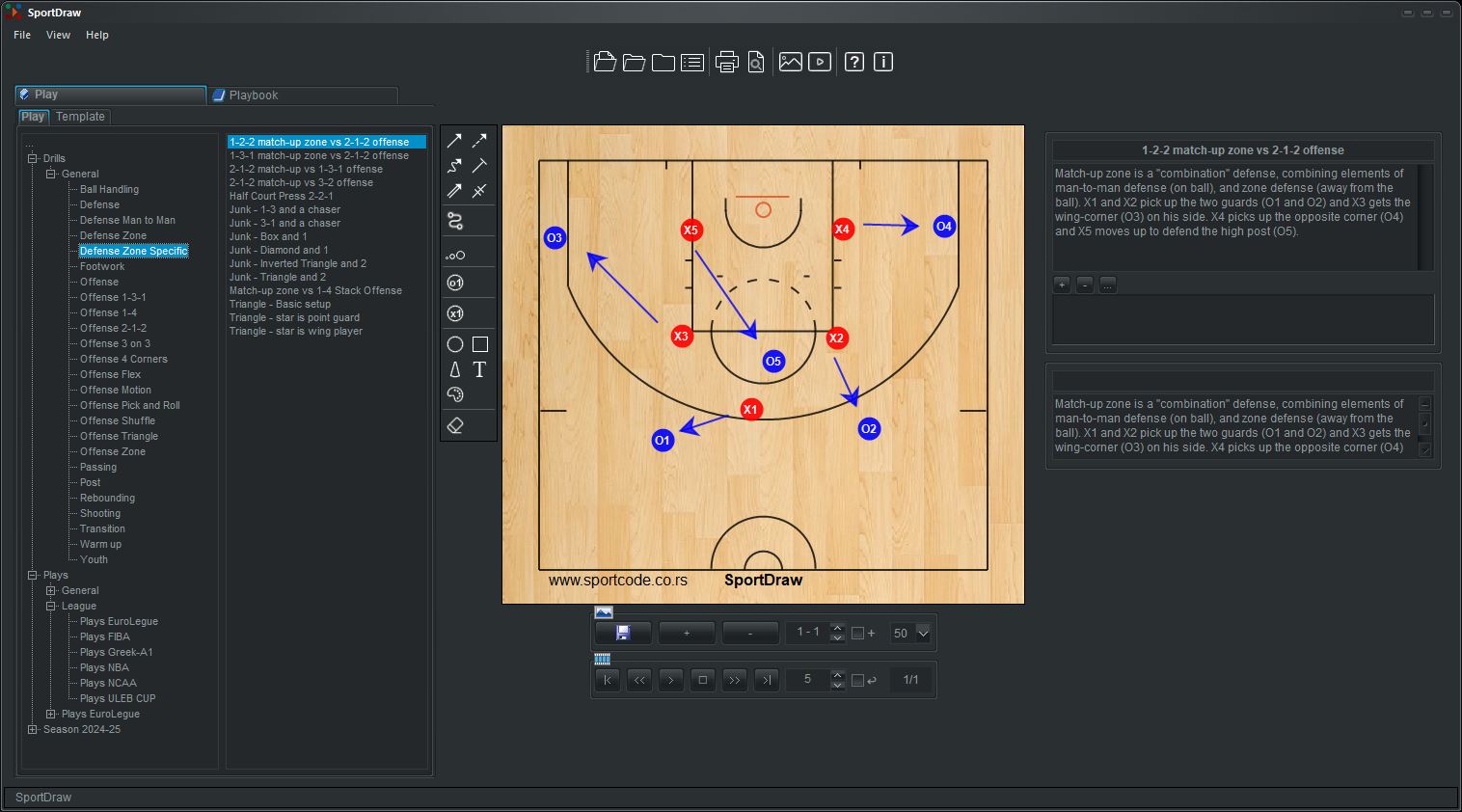Select Offense Pick and Roll category
This screenshot has width=1462, height=812.
pyautogui.click(x=129, y=405)
